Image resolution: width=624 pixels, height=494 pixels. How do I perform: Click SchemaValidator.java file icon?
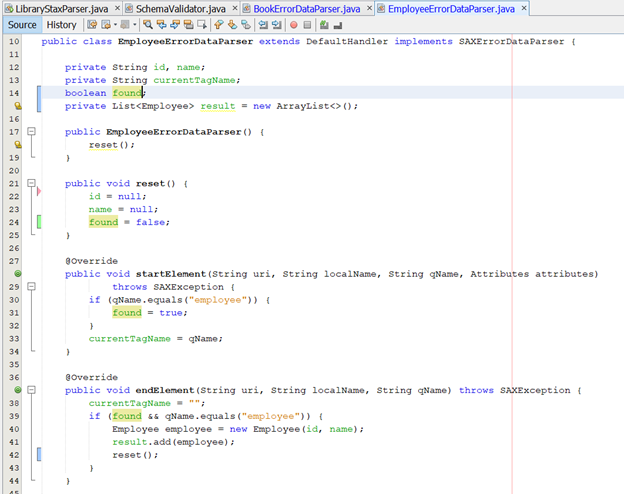coord(129,9)
